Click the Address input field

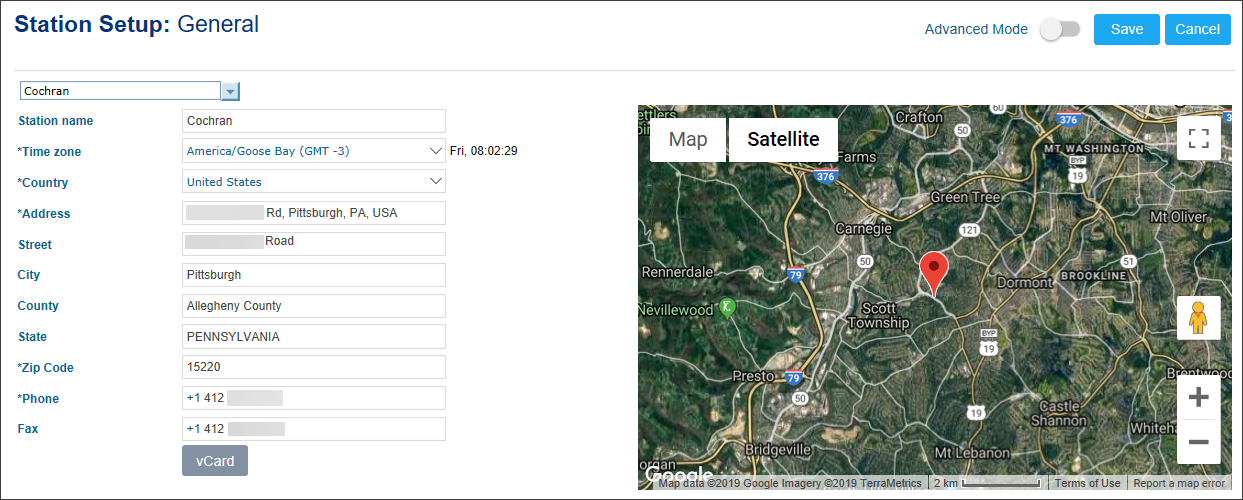click(314, 213)
